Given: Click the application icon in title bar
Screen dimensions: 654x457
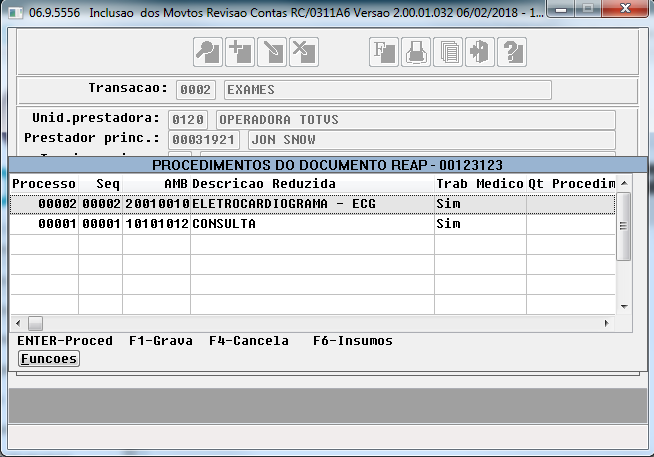Looking at the screenshot, I should pyautogui.click(x=15, y=13).
